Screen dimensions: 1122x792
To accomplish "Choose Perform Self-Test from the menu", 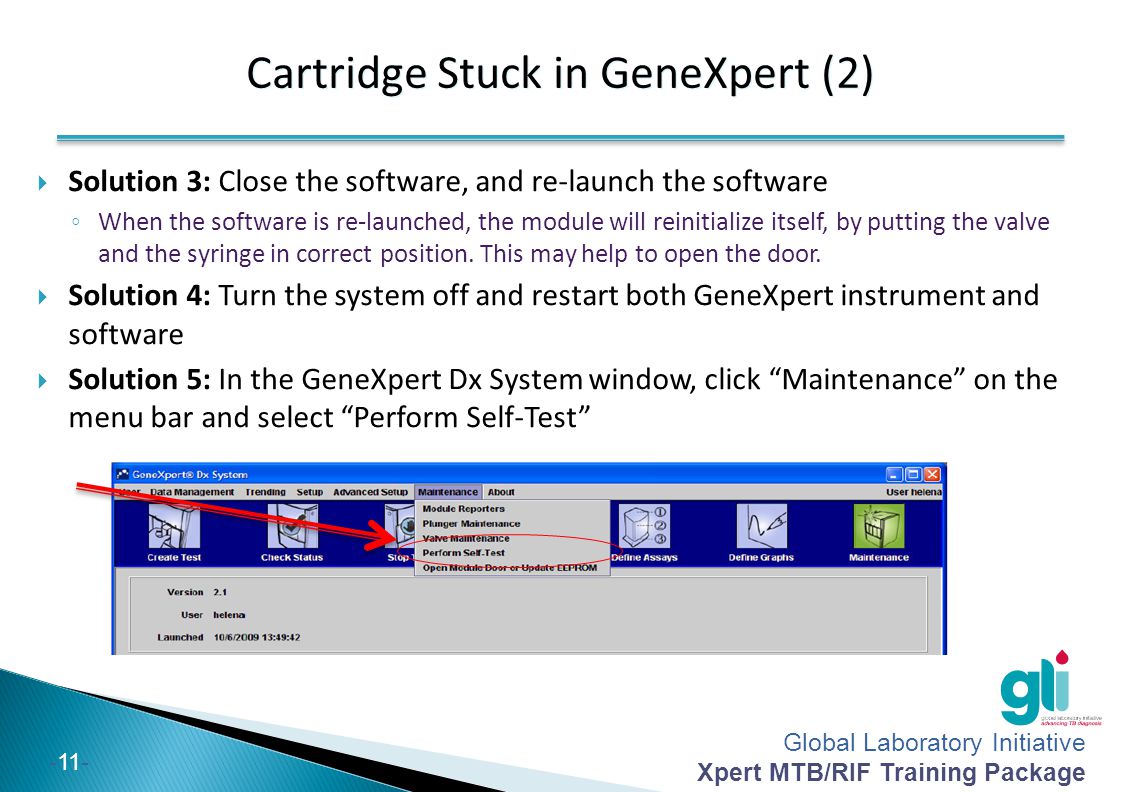I will (x=464, y=553).
